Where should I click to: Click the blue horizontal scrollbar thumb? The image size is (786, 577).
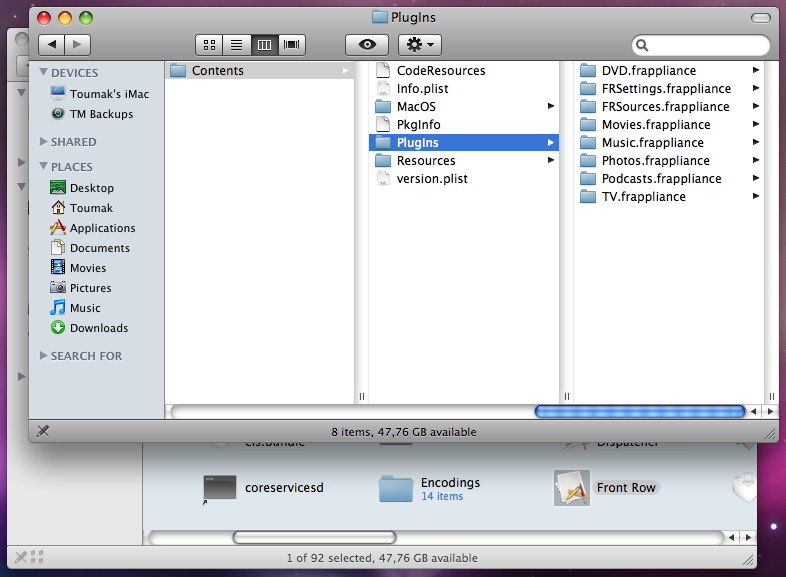click(x=640, y=412)
